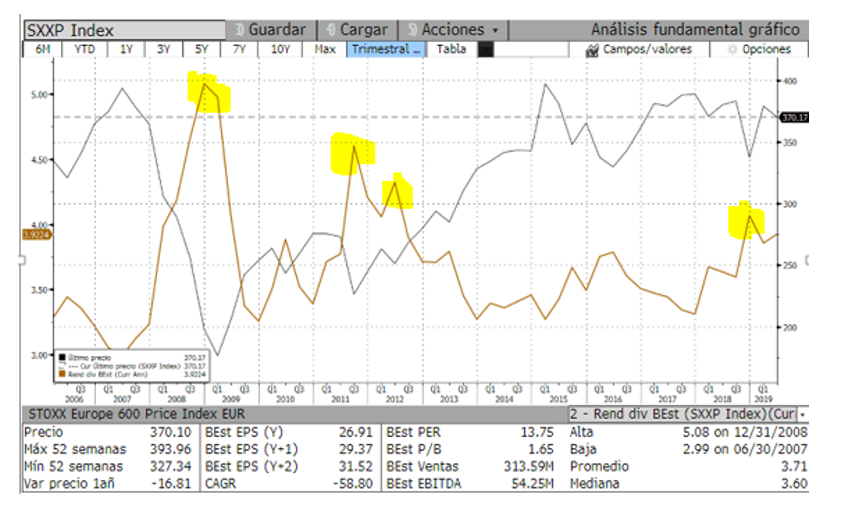Click the black Último precio legend swatch
The width and height of the screenshot is (843, 510).
click(62, 357)
